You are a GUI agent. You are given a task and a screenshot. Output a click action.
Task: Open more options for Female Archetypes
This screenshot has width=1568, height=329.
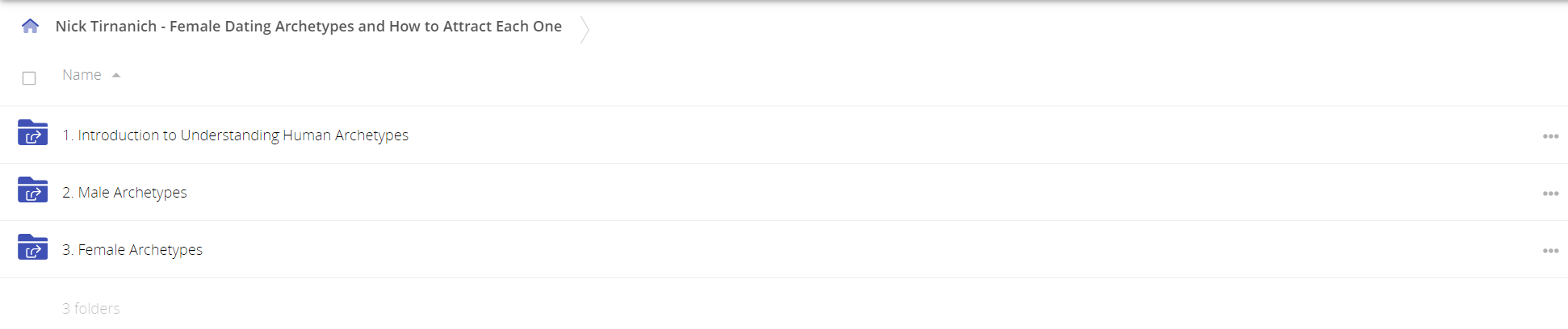click(1550, 251)
